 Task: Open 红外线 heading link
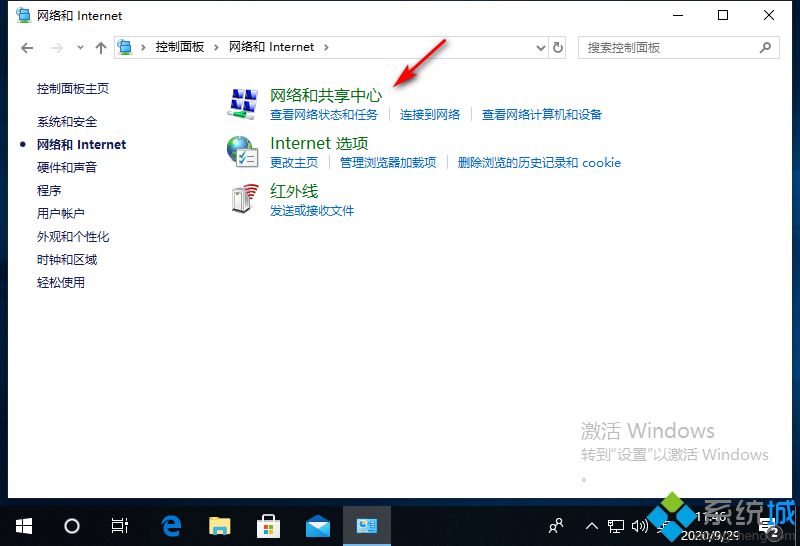pos(294,191)
